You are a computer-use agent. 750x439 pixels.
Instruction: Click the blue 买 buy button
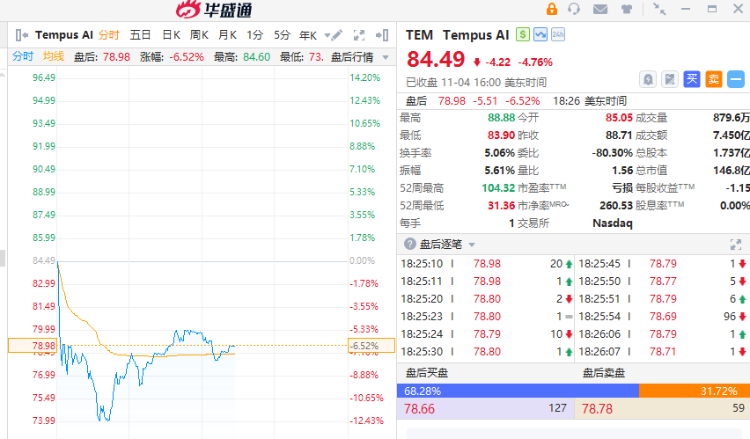tap(692, 79)
